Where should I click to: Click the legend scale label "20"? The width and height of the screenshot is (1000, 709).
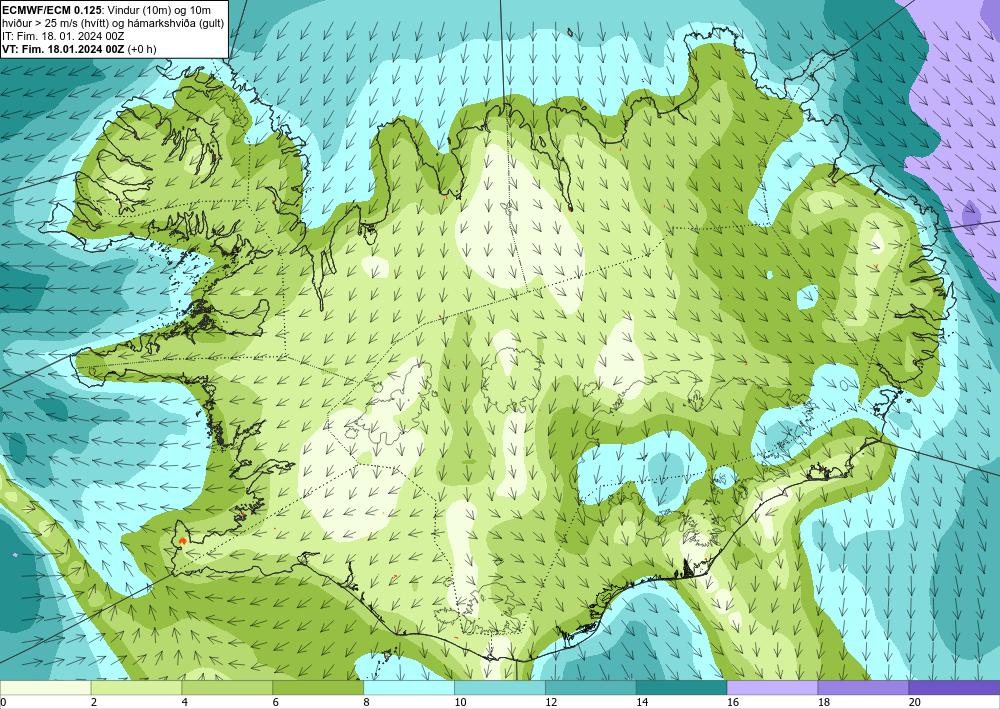tap(915, 703)
